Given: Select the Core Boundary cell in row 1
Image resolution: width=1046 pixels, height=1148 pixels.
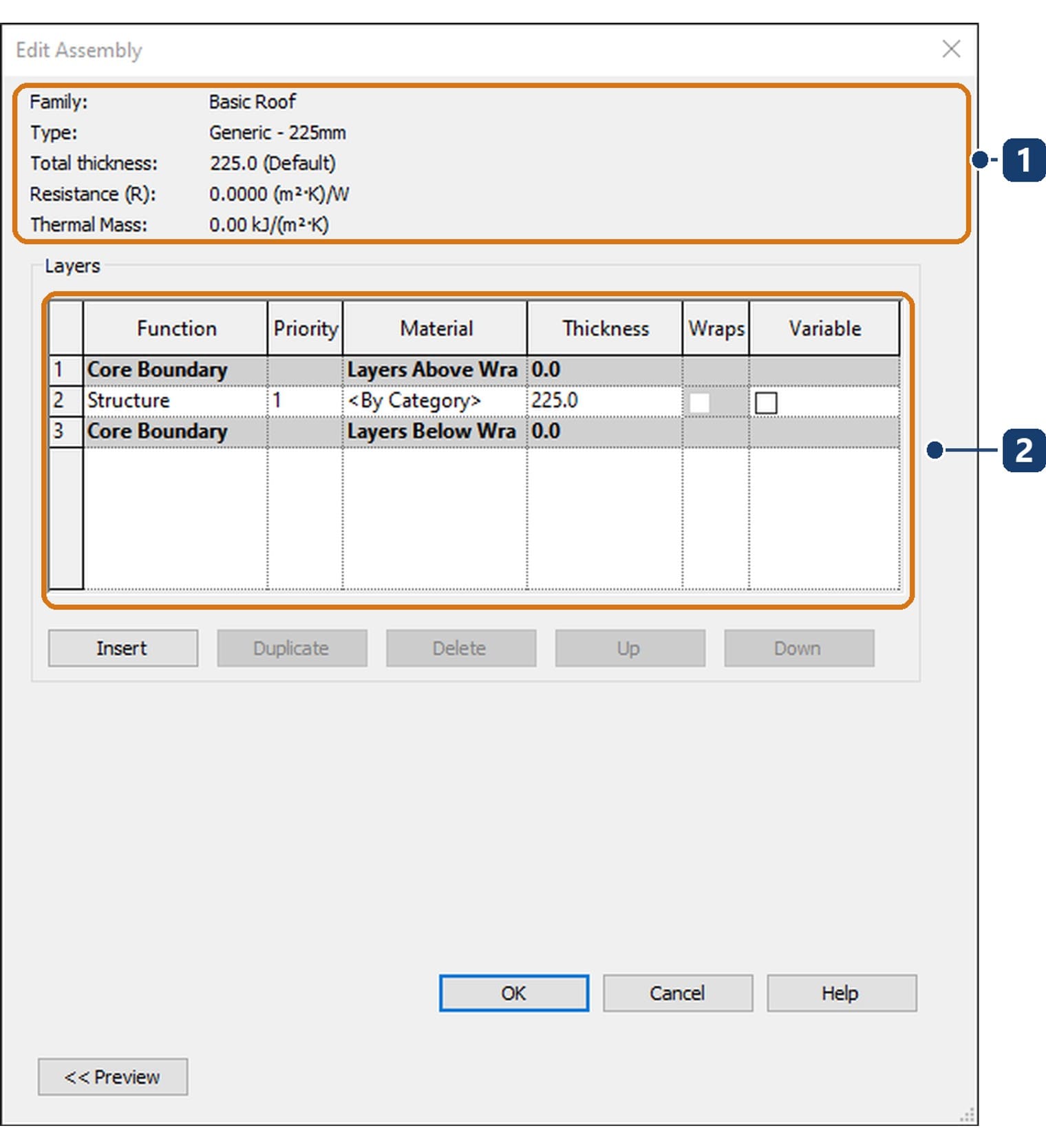Looking at the screenshot, I should tap(175, 370).
